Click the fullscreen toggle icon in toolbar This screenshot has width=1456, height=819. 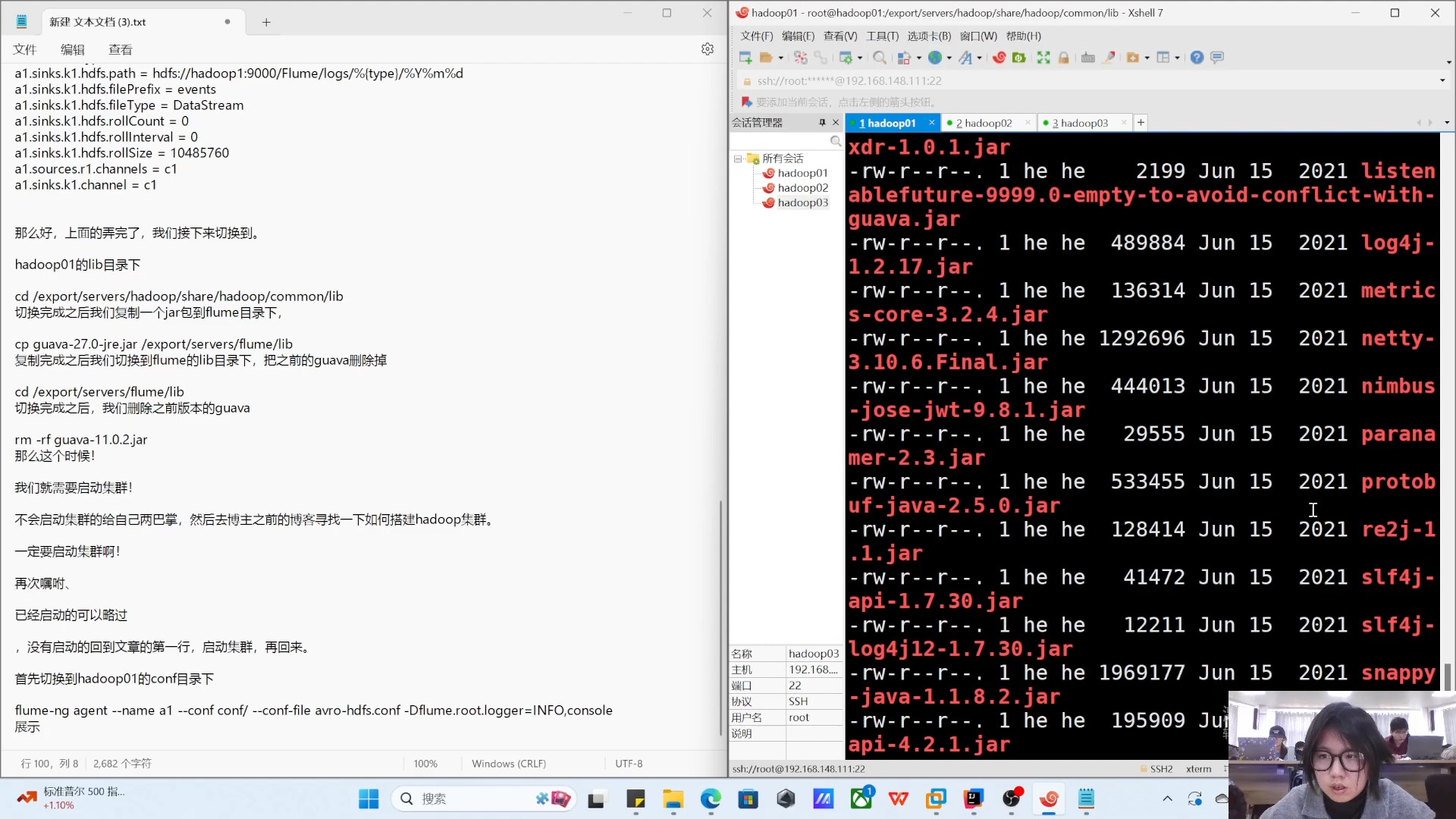point(1043,58)
